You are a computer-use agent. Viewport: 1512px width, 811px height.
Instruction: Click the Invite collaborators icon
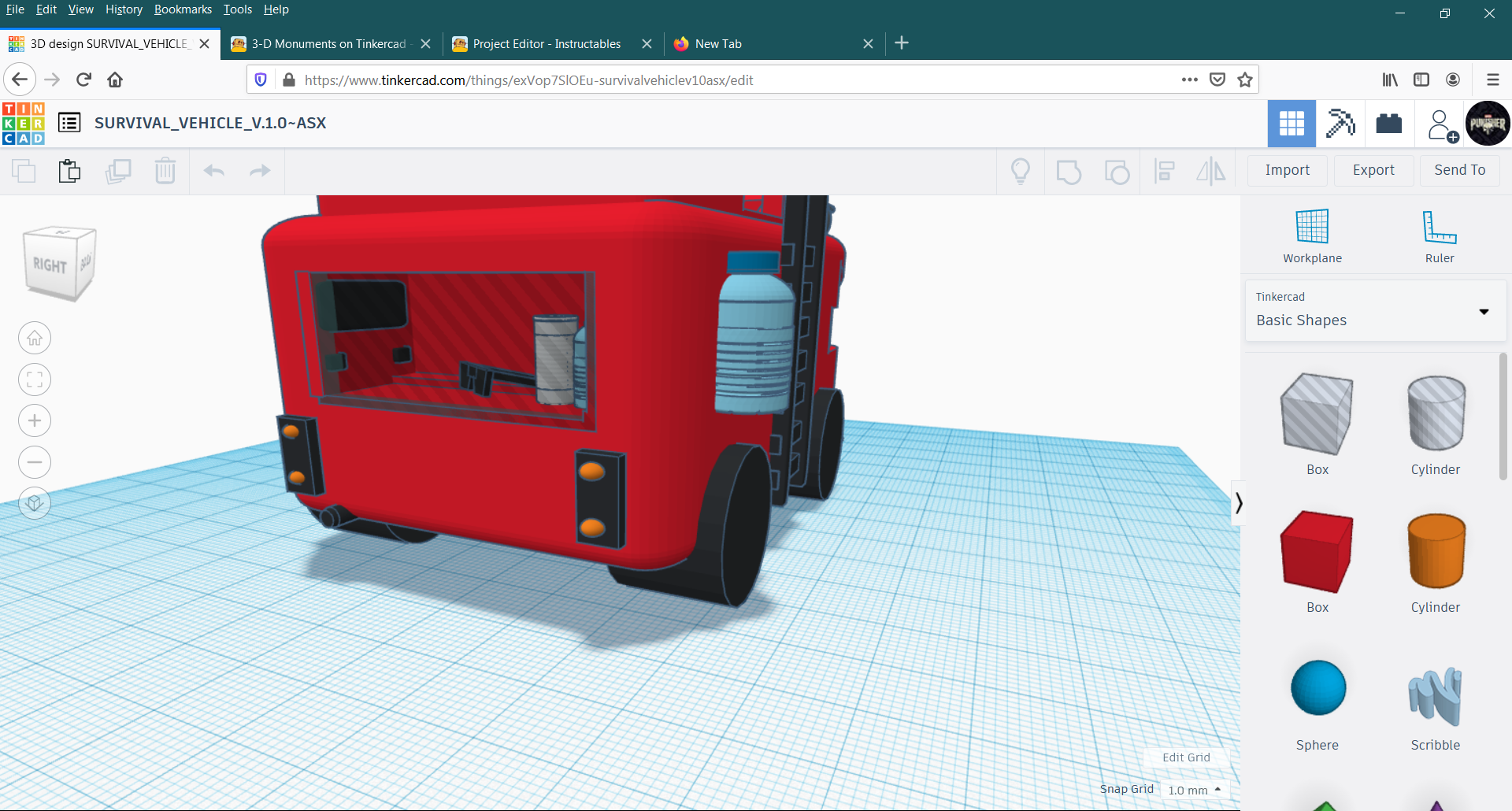1440,124
